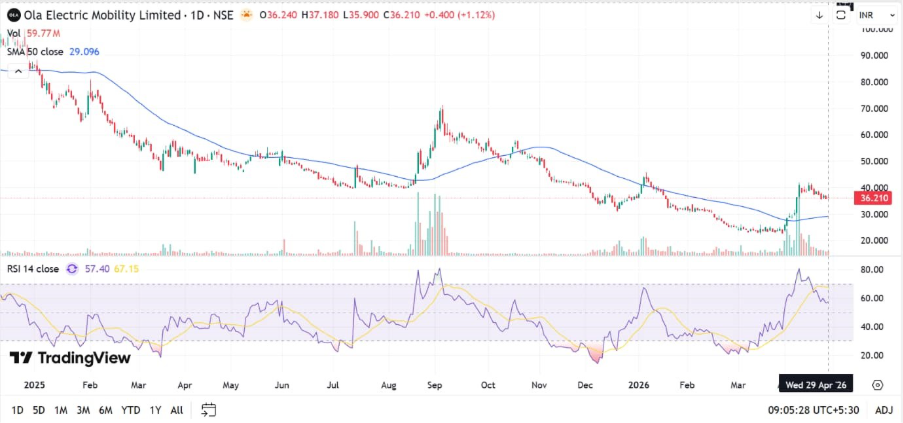
Task: Open the INR currency dropdown
Action: click(871, 15)
